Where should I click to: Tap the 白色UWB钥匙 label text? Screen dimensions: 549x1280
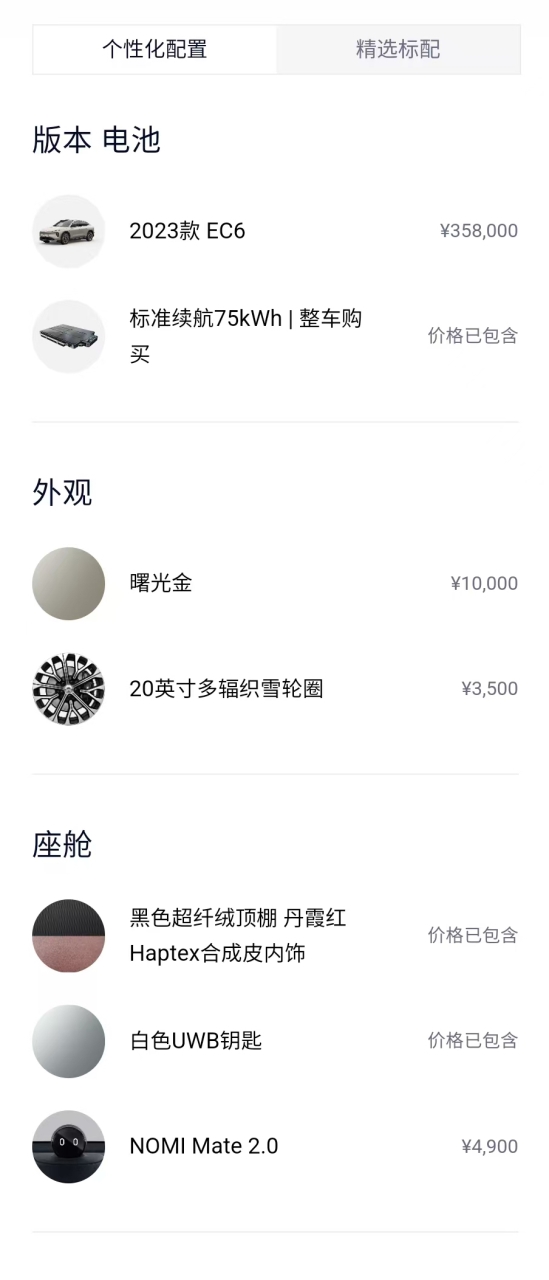click(195, 1041)
